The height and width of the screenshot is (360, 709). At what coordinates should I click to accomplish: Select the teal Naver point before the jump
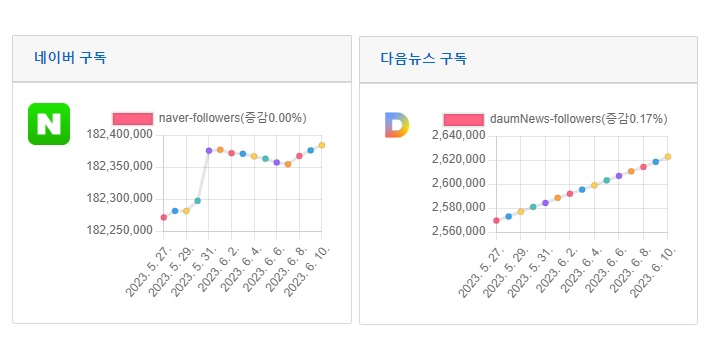[x=198, y=201]
